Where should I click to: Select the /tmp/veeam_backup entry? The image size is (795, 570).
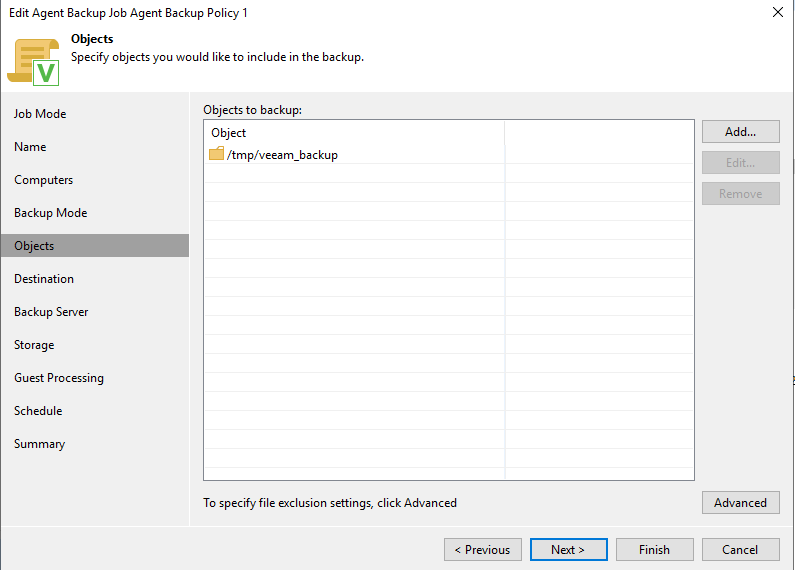tap(283, 155)
